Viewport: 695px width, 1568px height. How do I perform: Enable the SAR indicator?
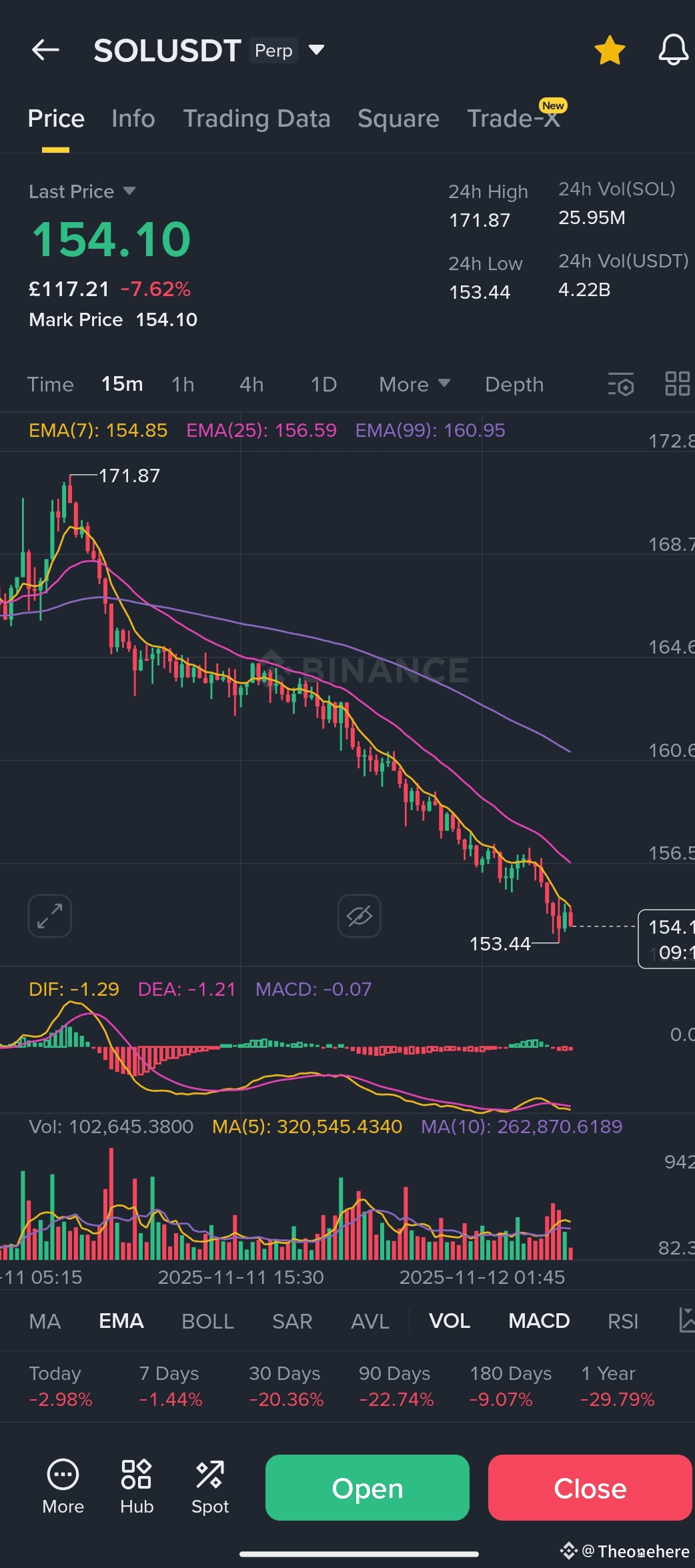(x=292, y=1321)
